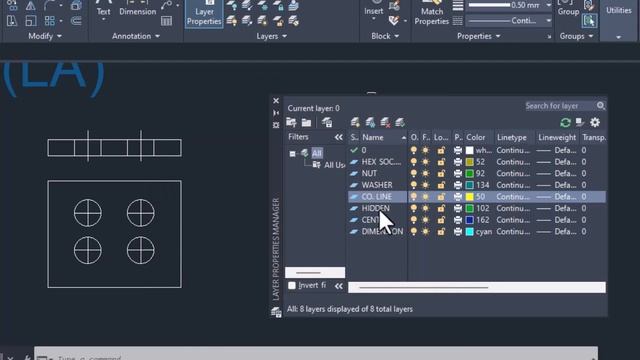Change cyan color swatch of DIMENSION layer
Viewport: 640px width, 360px height.
(470, 232)
